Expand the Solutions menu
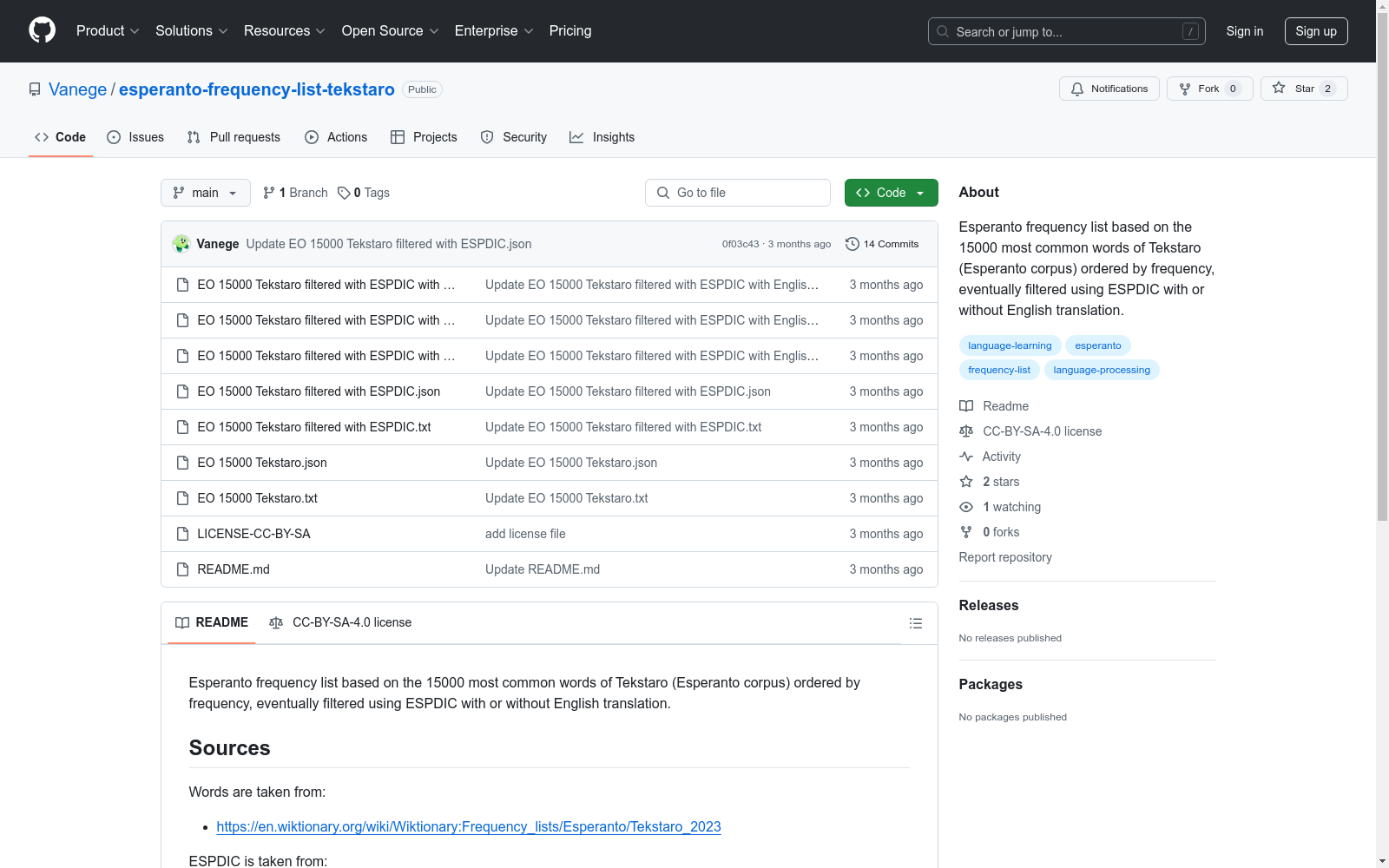 tap(192, 30)
